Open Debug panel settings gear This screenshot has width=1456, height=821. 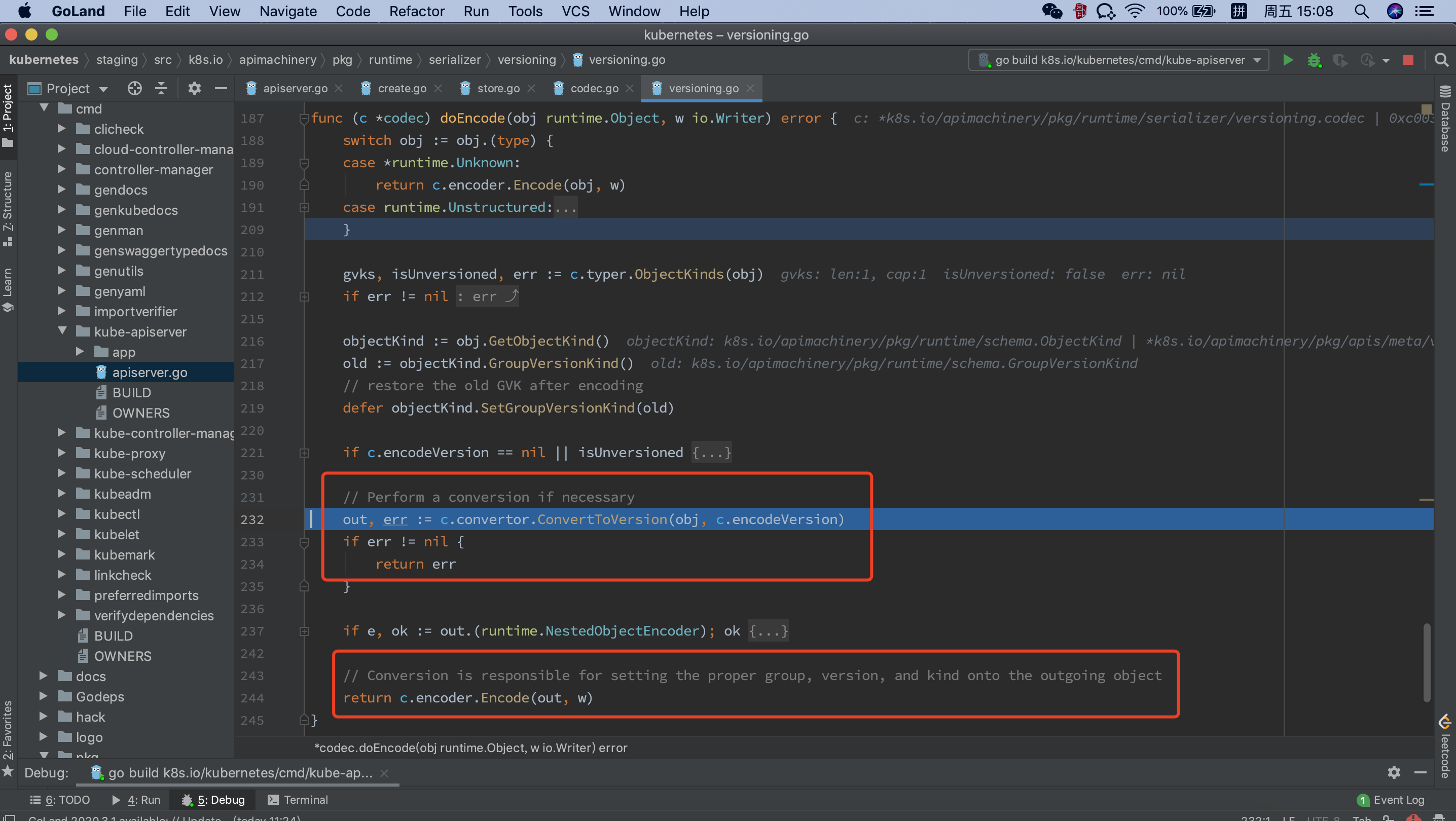click(x=1394, y=772)
